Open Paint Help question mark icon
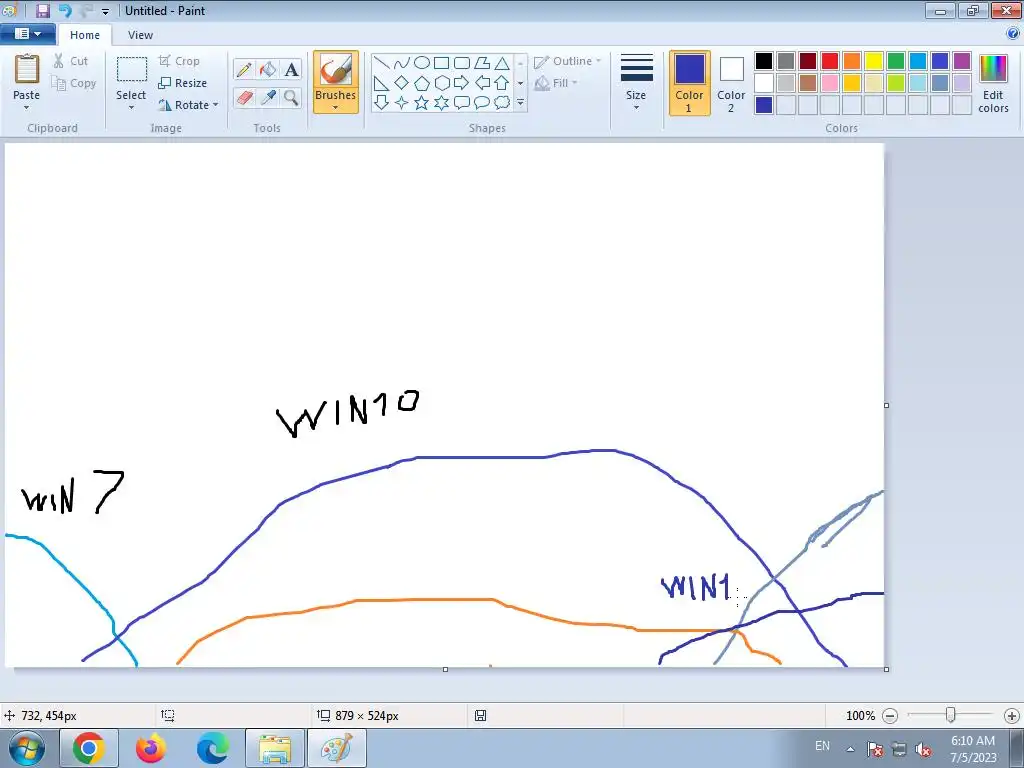The image size is (1024, 768). click(1013, 34)
